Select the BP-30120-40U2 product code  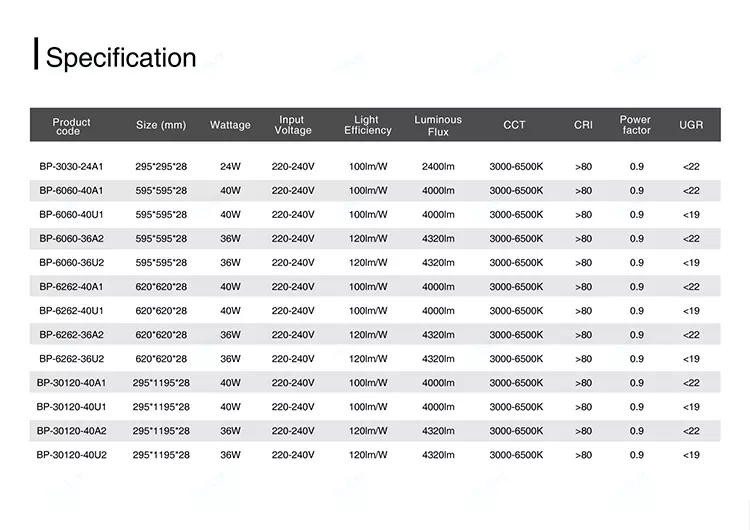click(71, 455)
